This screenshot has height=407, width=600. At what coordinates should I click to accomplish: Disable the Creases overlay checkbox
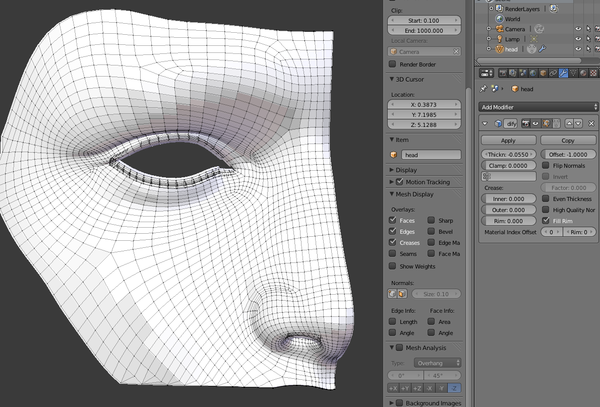point(393,242)
